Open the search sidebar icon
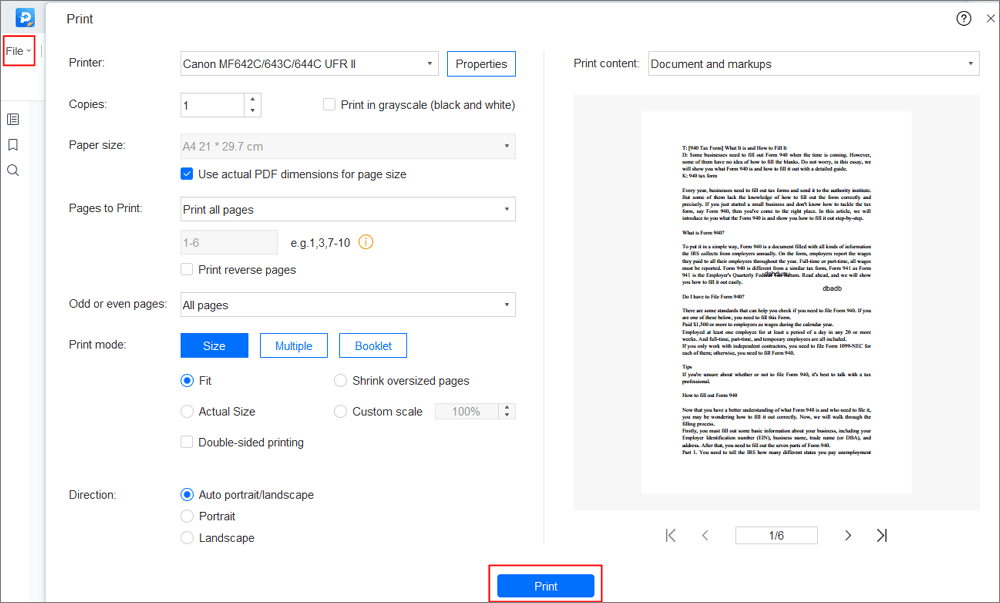This screenshot has height=603, width=1000. pos(13,170)
